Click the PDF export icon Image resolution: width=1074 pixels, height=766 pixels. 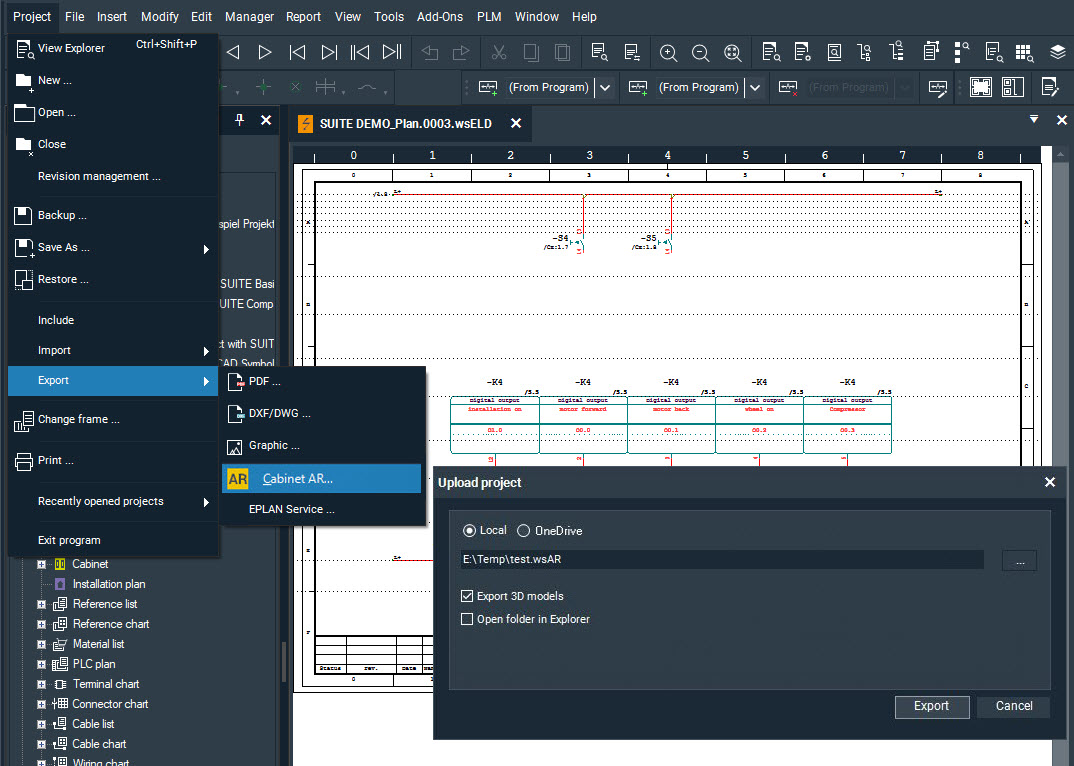(236, 382)
